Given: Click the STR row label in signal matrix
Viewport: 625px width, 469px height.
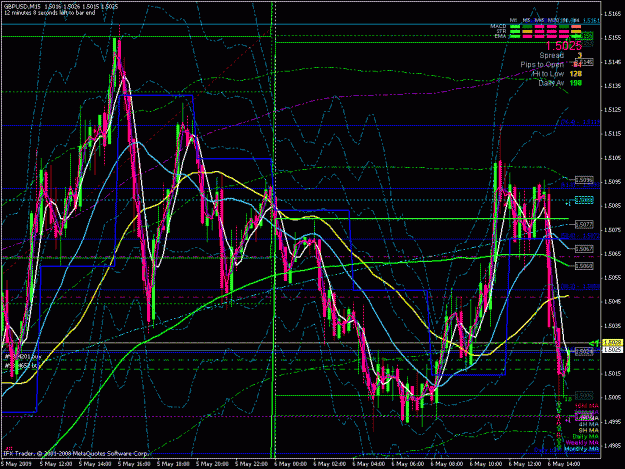Looking at the screenshot, I should point(501,31).
